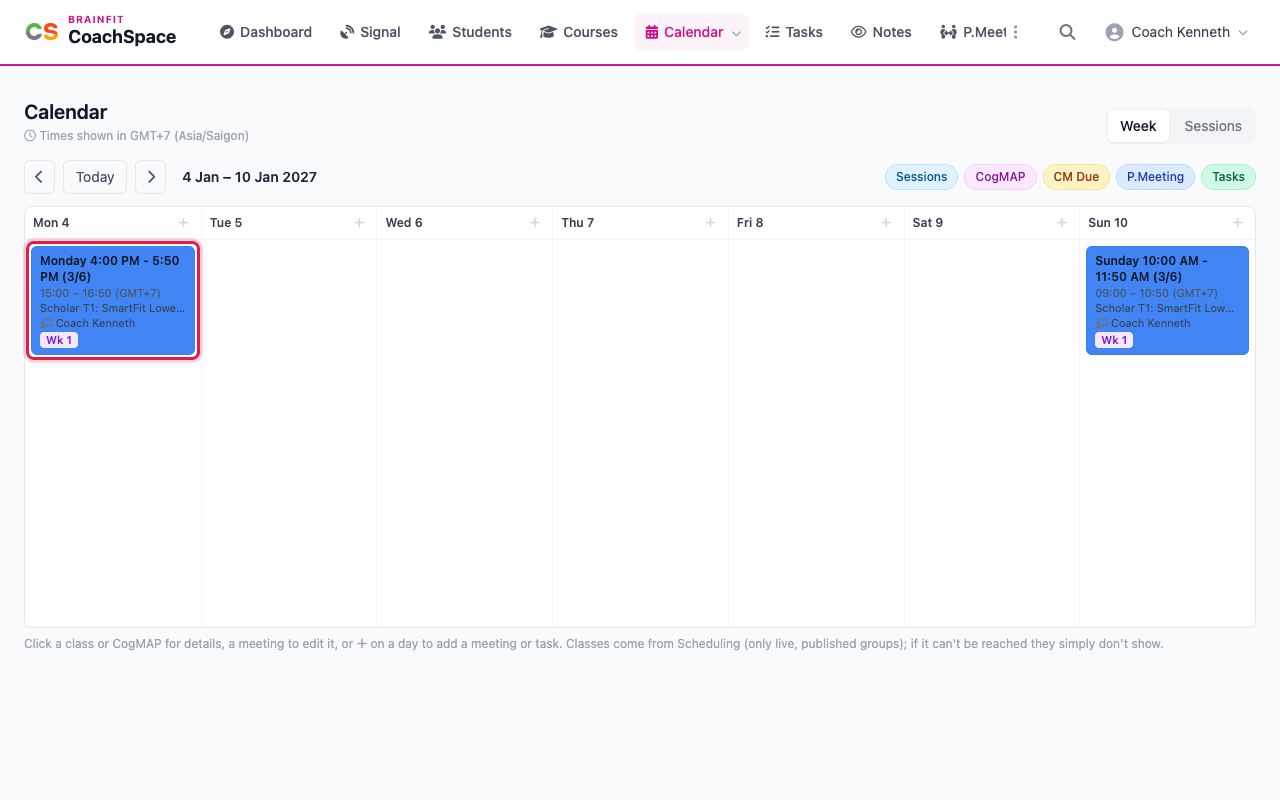
Task: Advance to next week arrow
Action: [x=151, y=177]
